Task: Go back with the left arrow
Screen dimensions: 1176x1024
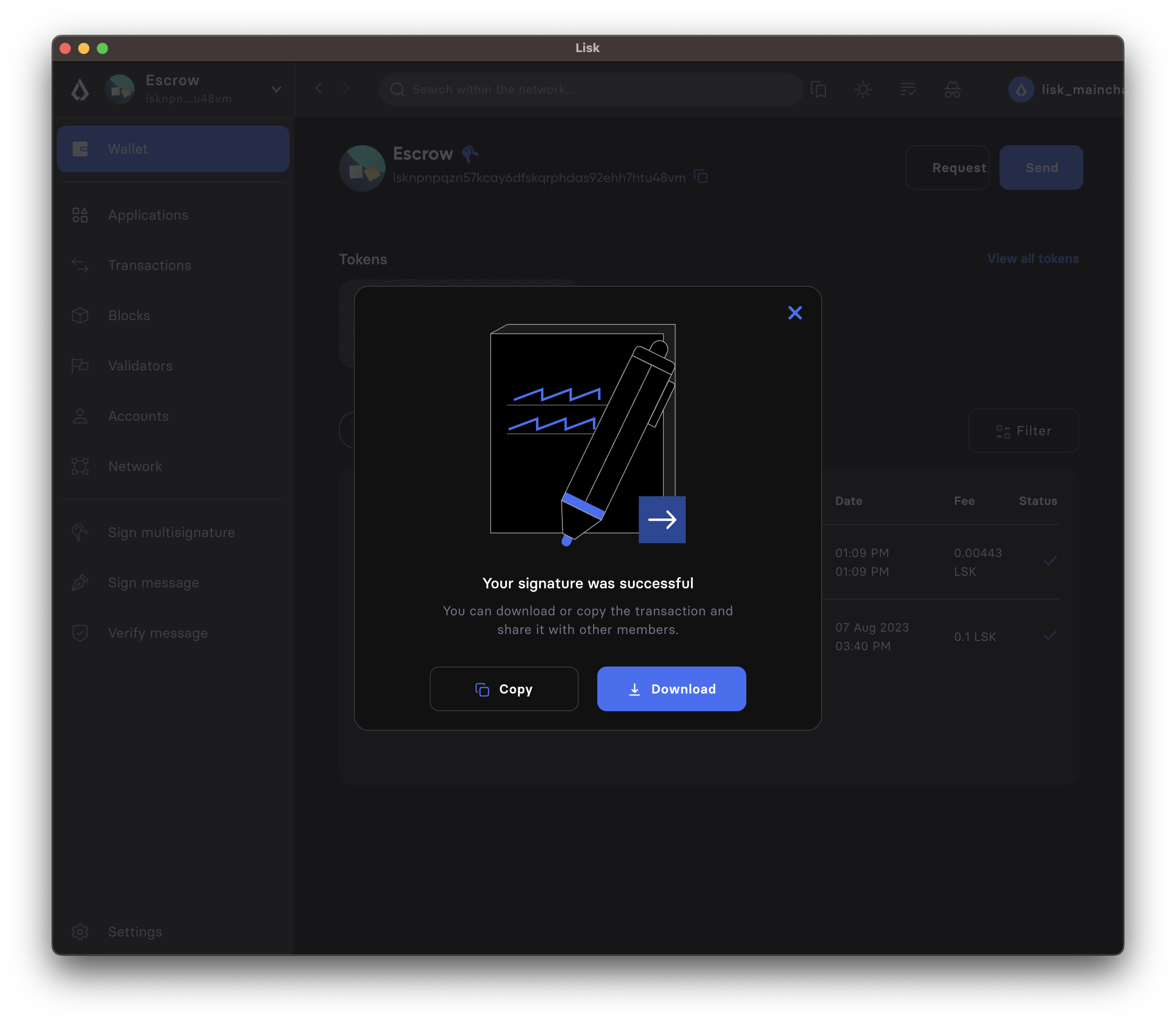Action: (319, 88)
